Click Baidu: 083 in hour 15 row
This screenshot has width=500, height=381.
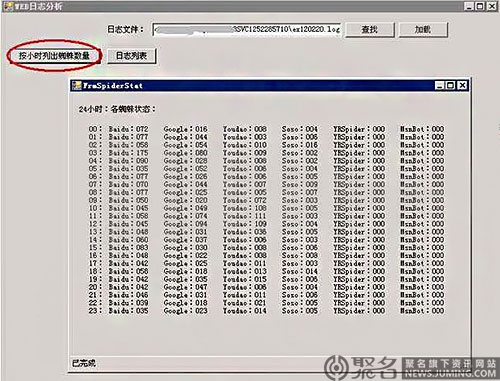[128, 248]
